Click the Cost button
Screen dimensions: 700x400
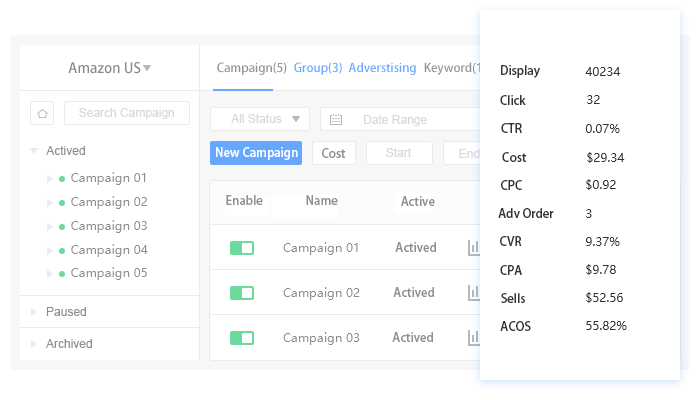pyautogui.click(x=333, y=153)
